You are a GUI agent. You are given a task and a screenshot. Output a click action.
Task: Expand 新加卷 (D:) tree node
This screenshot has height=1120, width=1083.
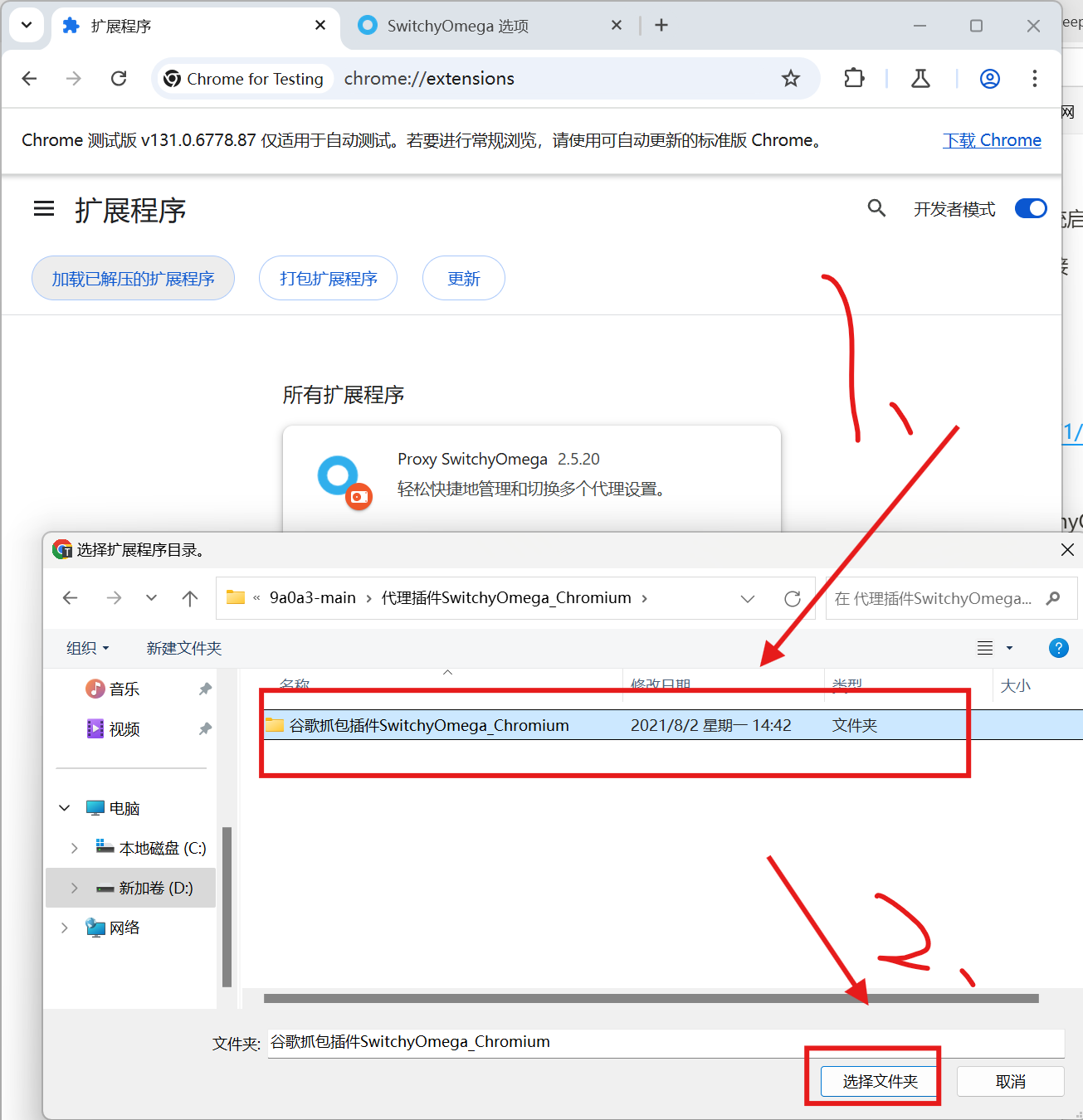tap(75, 888)
